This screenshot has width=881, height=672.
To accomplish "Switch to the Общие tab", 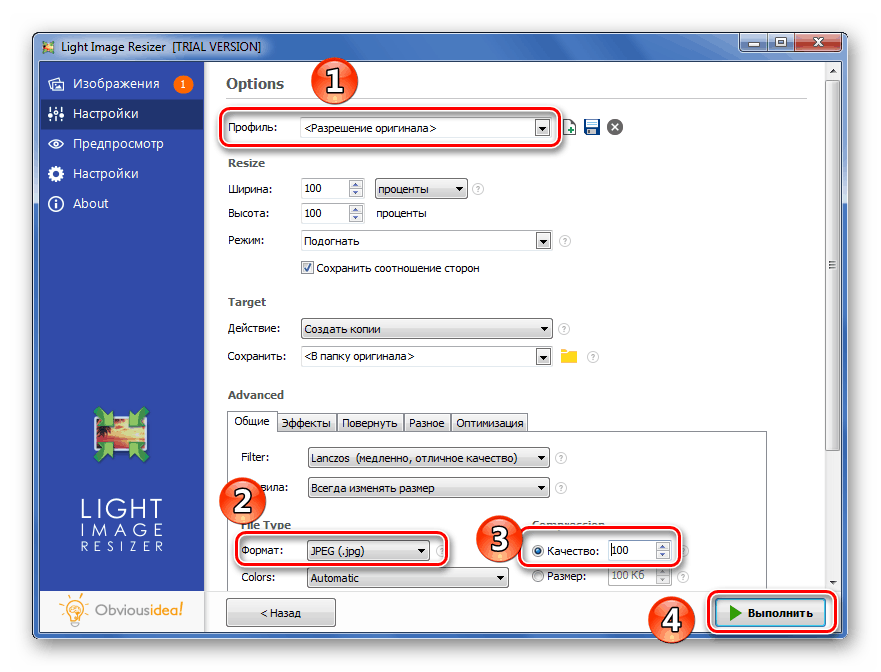I will coord(252,421).
